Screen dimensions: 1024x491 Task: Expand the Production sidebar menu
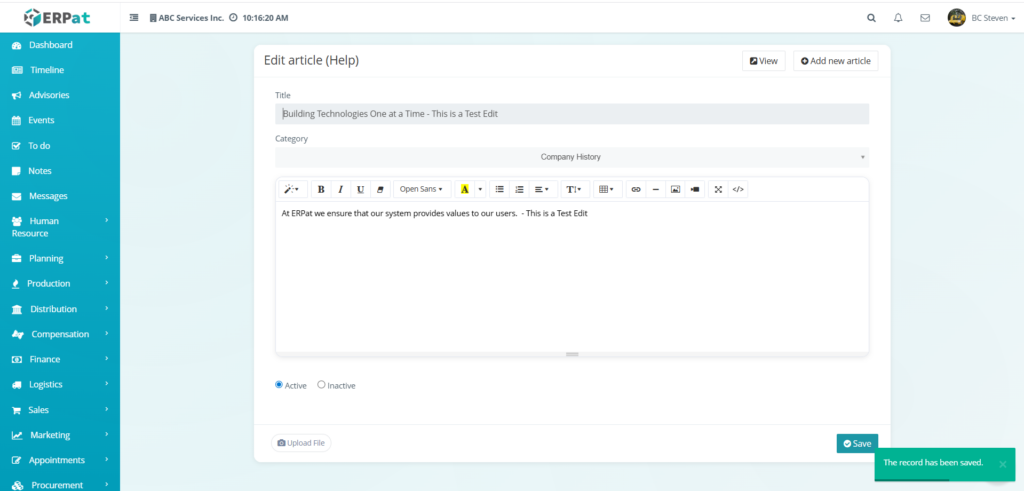click(60, 283)
